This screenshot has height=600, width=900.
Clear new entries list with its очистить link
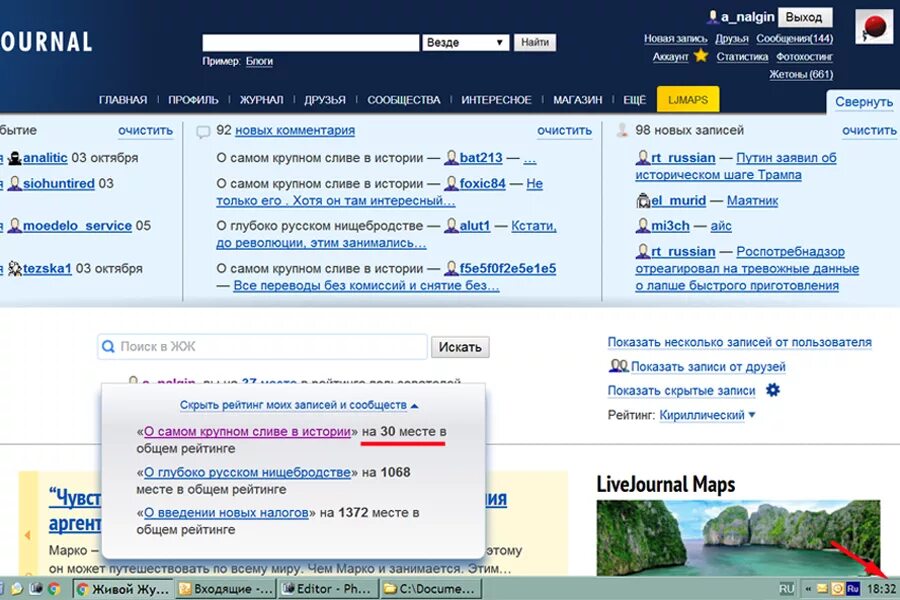point(869,130)
